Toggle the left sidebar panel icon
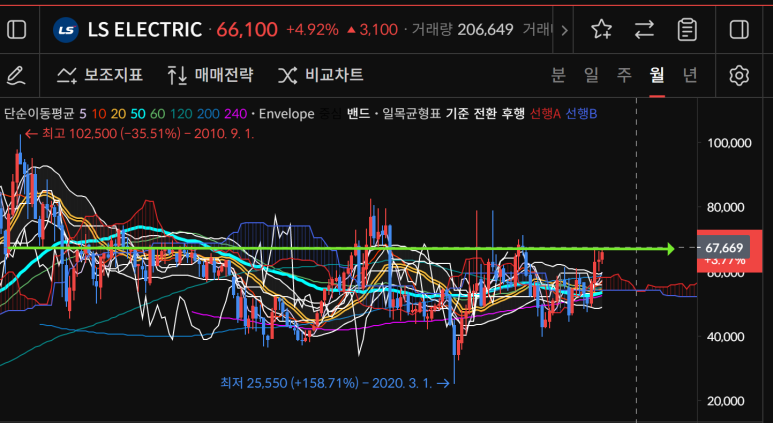Screen dimensions: 773x423 (17, 30)
